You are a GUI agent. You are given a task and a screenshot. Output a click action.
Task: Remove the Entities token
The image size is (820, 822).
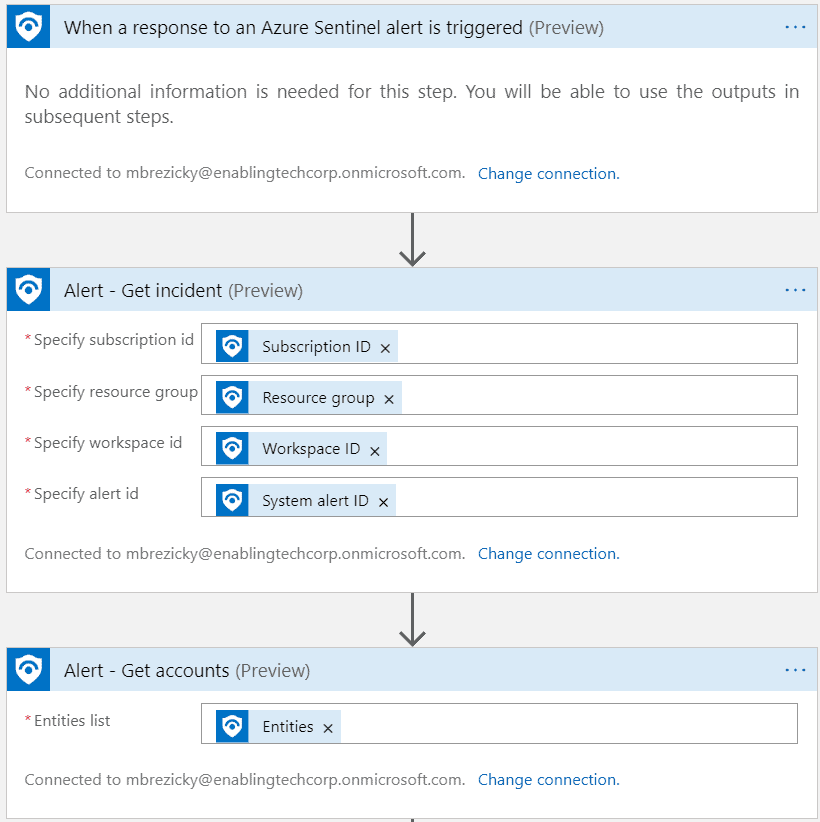click(x=328, y=728)
